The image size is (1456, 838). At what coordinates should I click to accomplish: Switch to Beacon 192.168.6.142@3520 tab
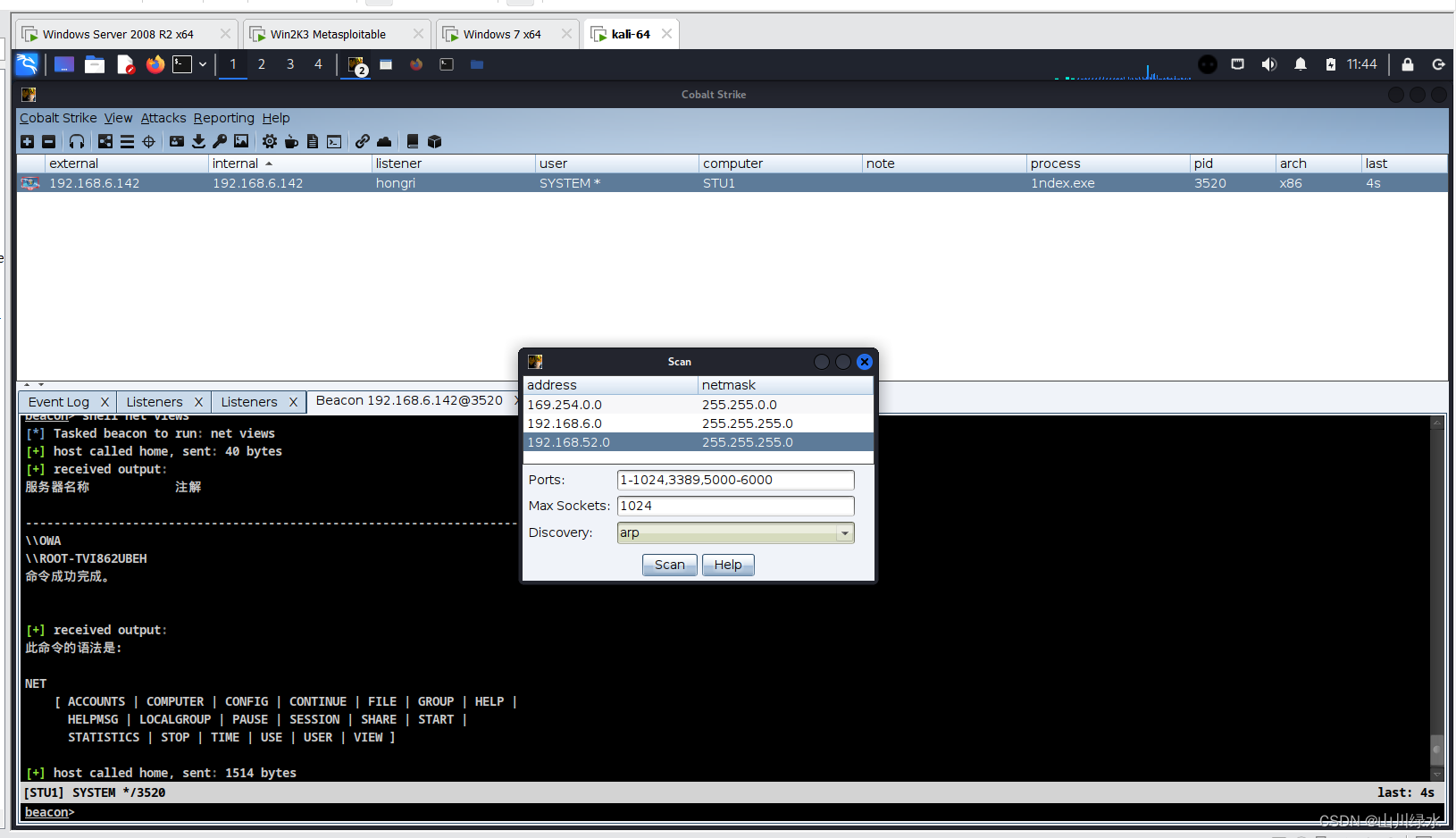tap(409, 400)
